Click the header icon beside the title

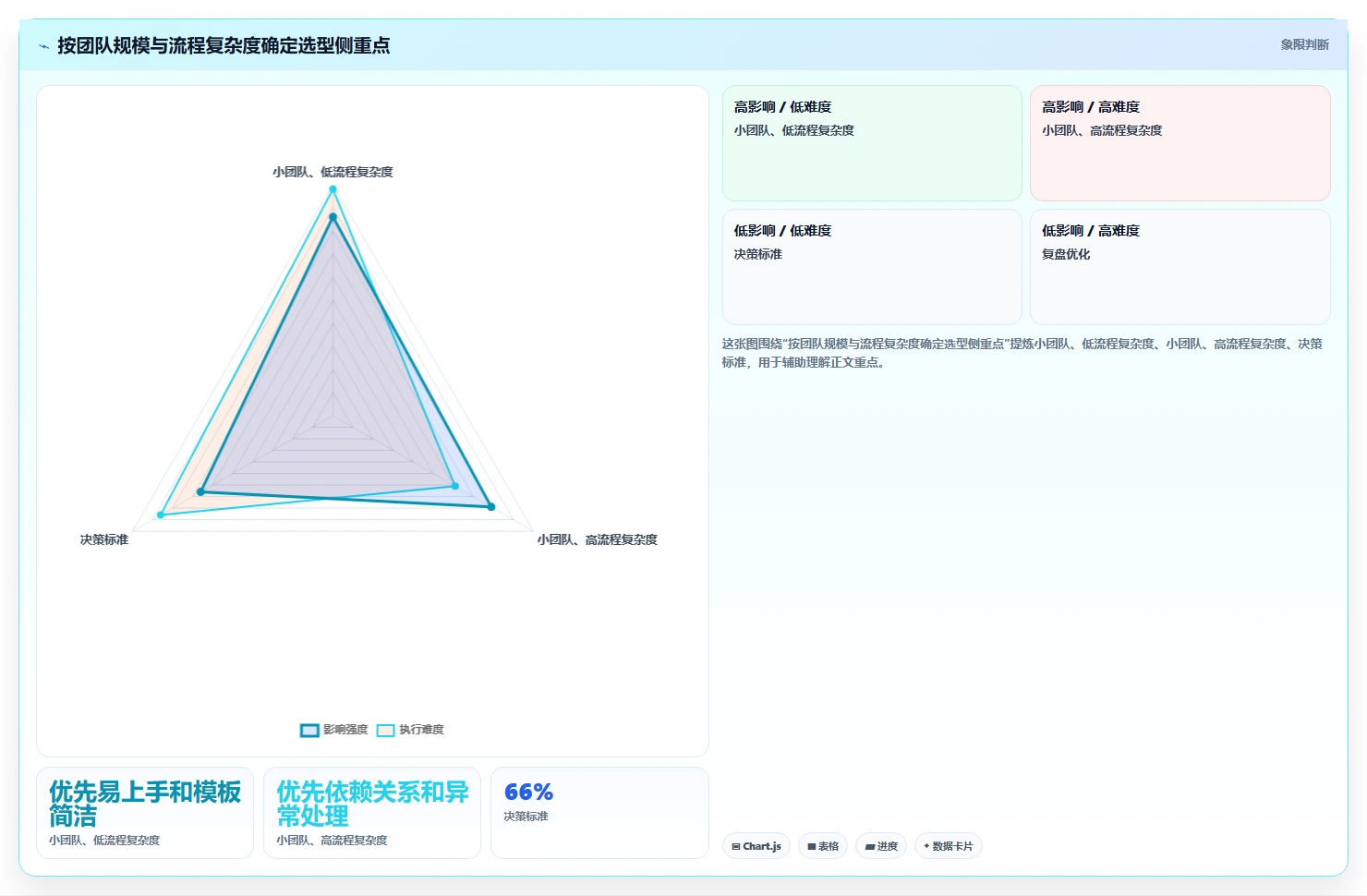[x=43, y=45]
